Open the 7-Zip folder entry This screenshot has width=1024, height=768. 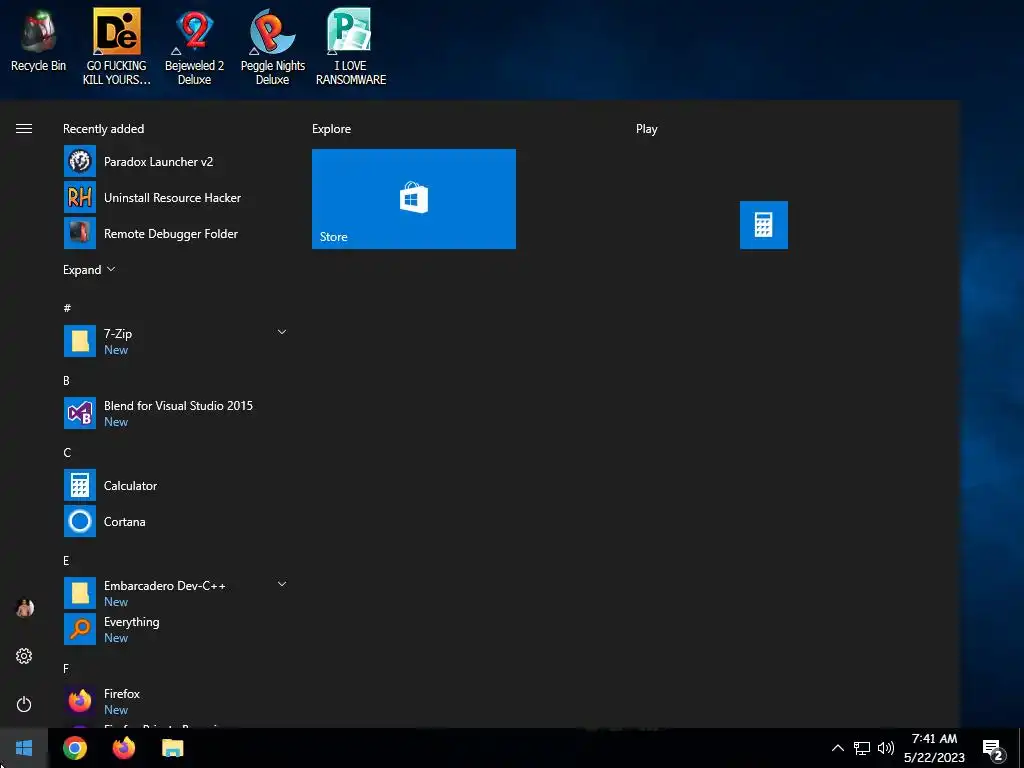click(x=175, y=341)
